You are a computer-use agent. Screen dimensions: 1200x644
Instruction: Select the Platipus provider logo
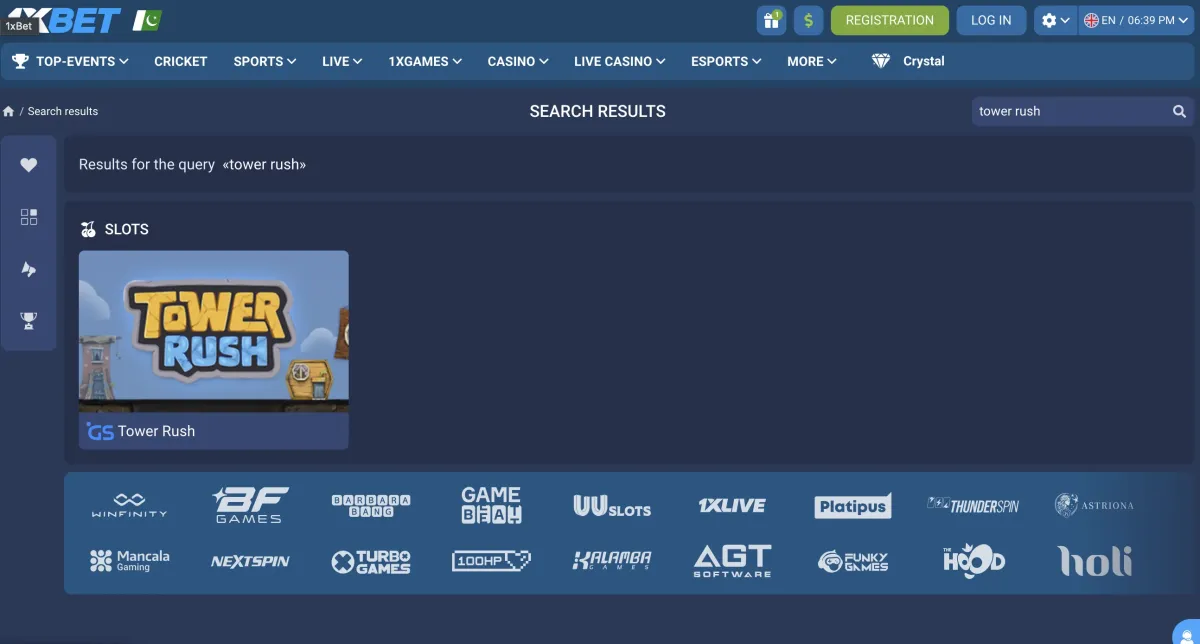point(852,506)
